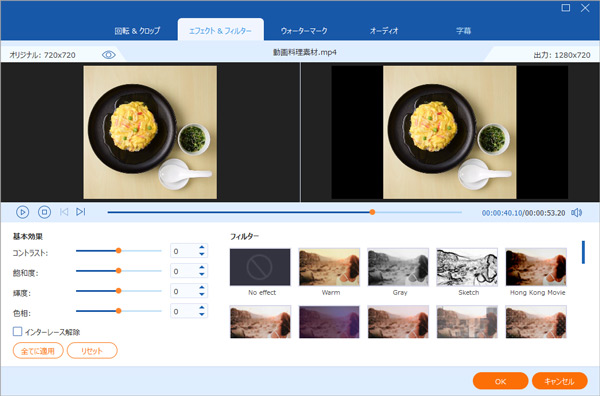Select the No effect filter

tap(260, 267)
